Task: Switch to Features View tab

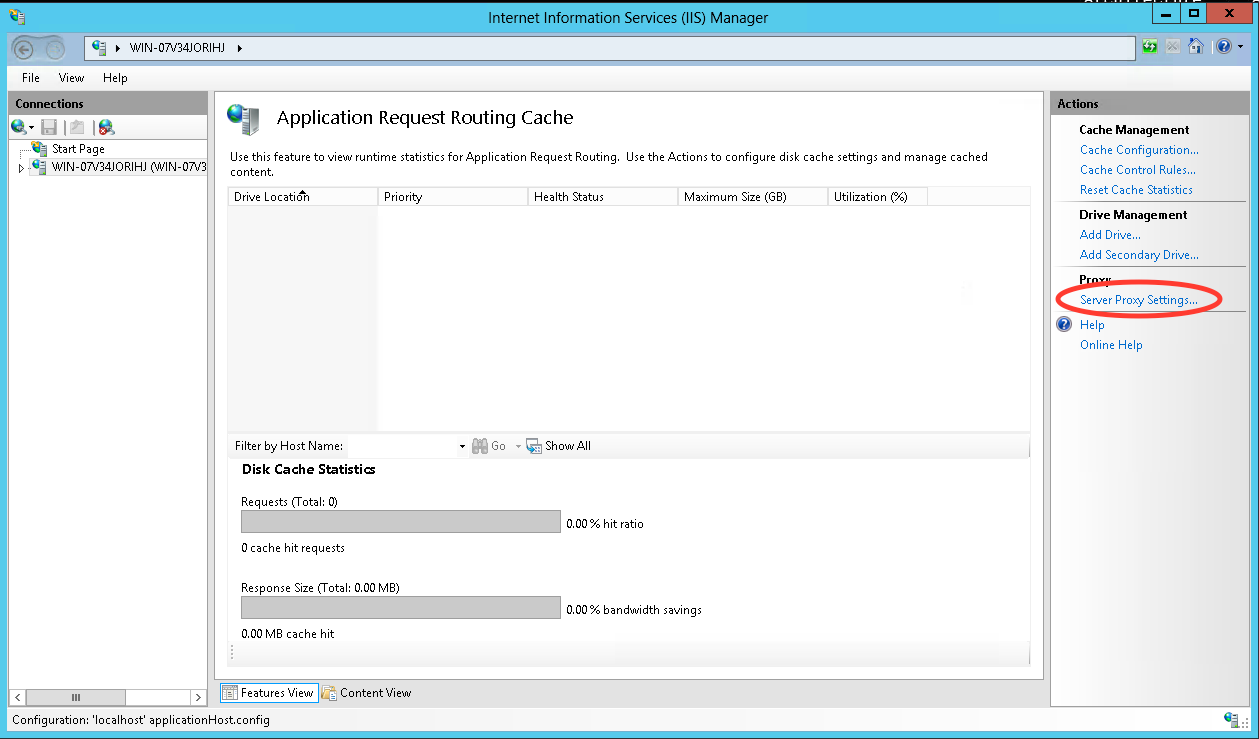Action: (x=268, y=693)
